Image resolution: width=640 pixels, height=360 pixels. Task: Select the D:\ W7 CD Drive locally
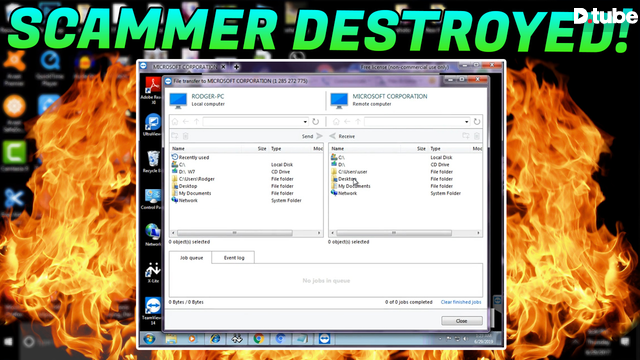(x=247, y=172)
